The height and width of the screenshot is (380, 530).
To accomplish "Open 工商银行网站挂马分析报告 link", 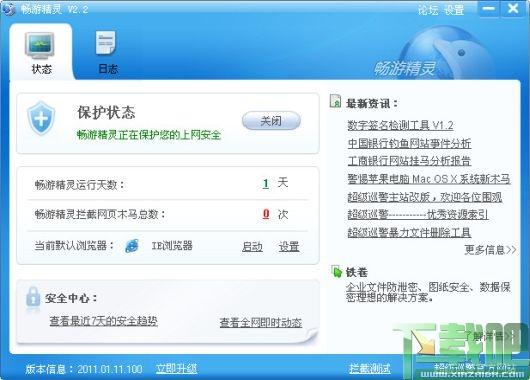I will 409,161.
